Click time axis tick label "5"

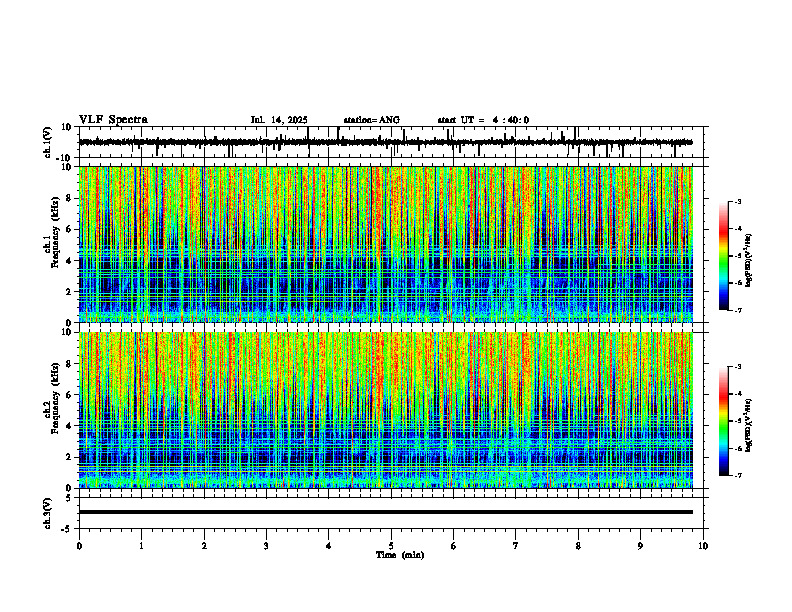pos(391,546)
